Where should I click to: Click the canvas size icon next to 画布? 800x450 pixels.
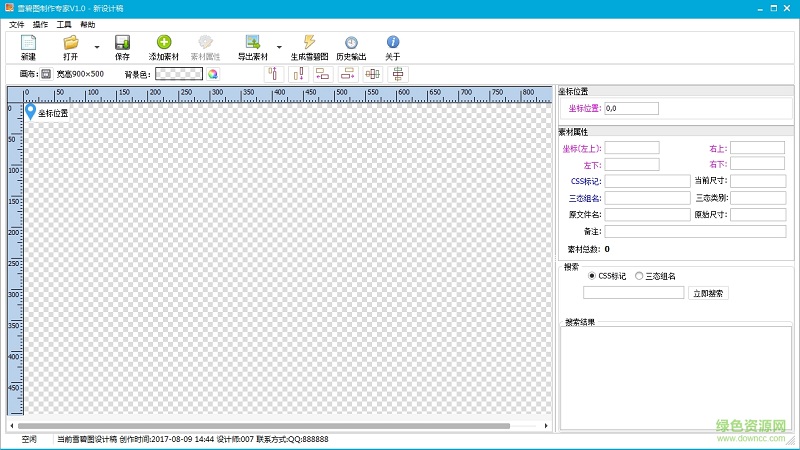[46, 74]
